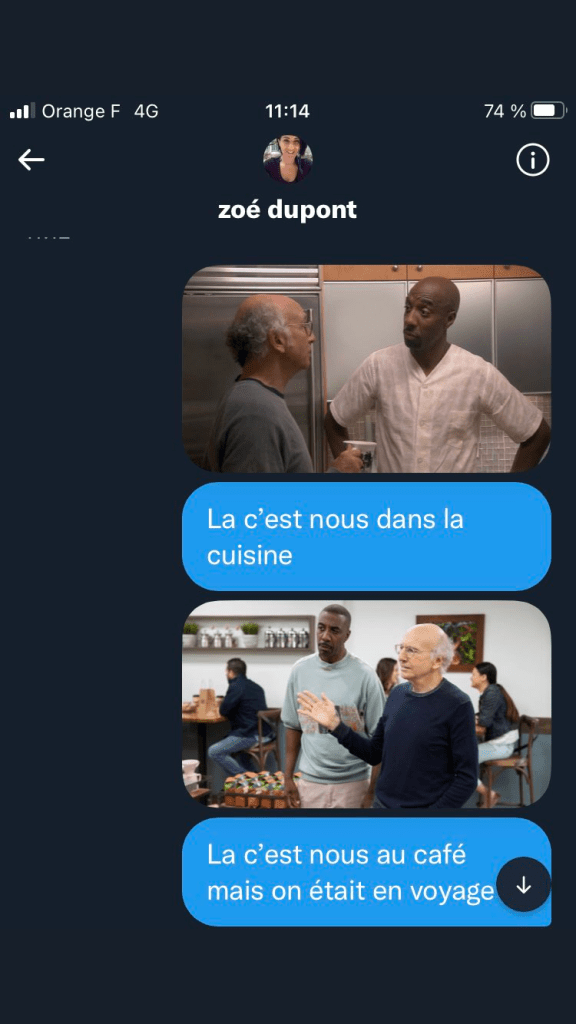Jump to latest messages with down-arrow button
This screenshot has width=576, height=1024.
523,885
